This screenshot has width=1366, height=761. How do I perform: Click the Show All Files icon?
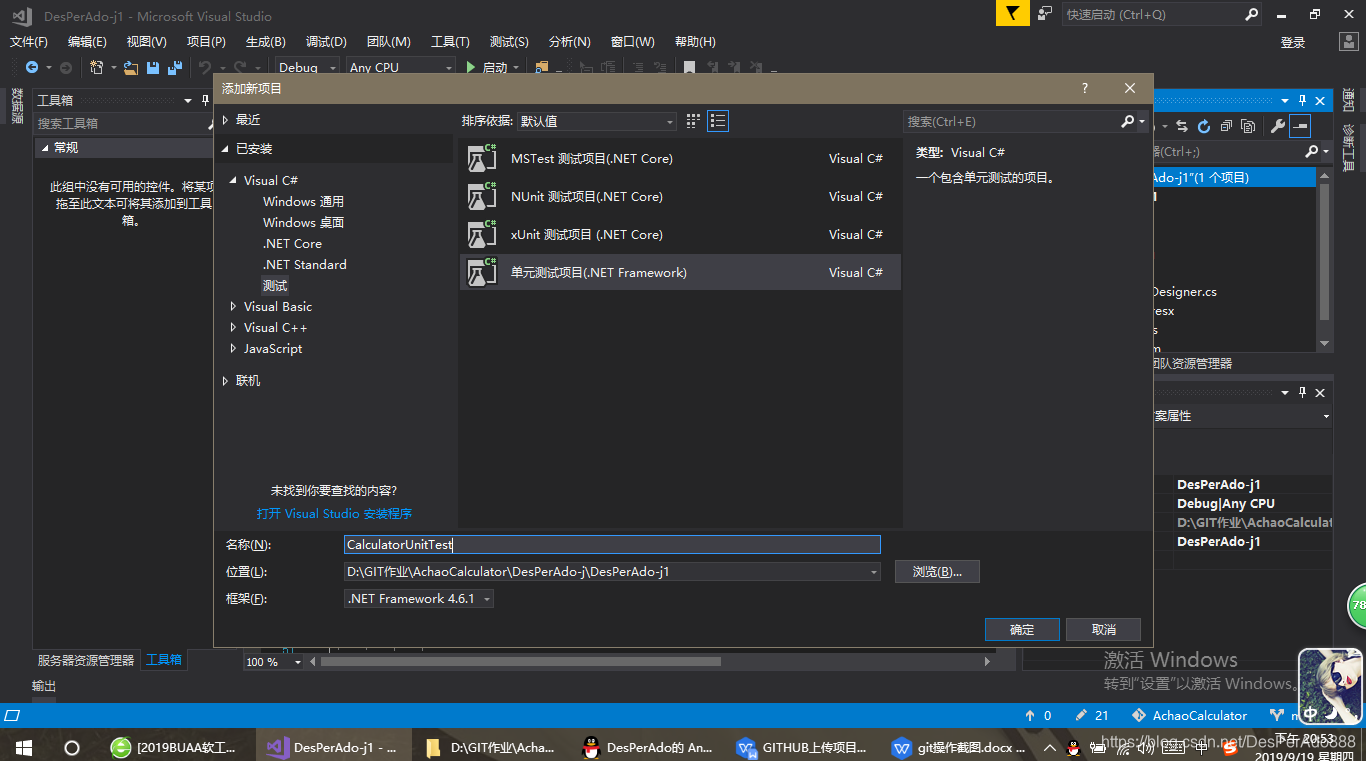(1248, 126)
